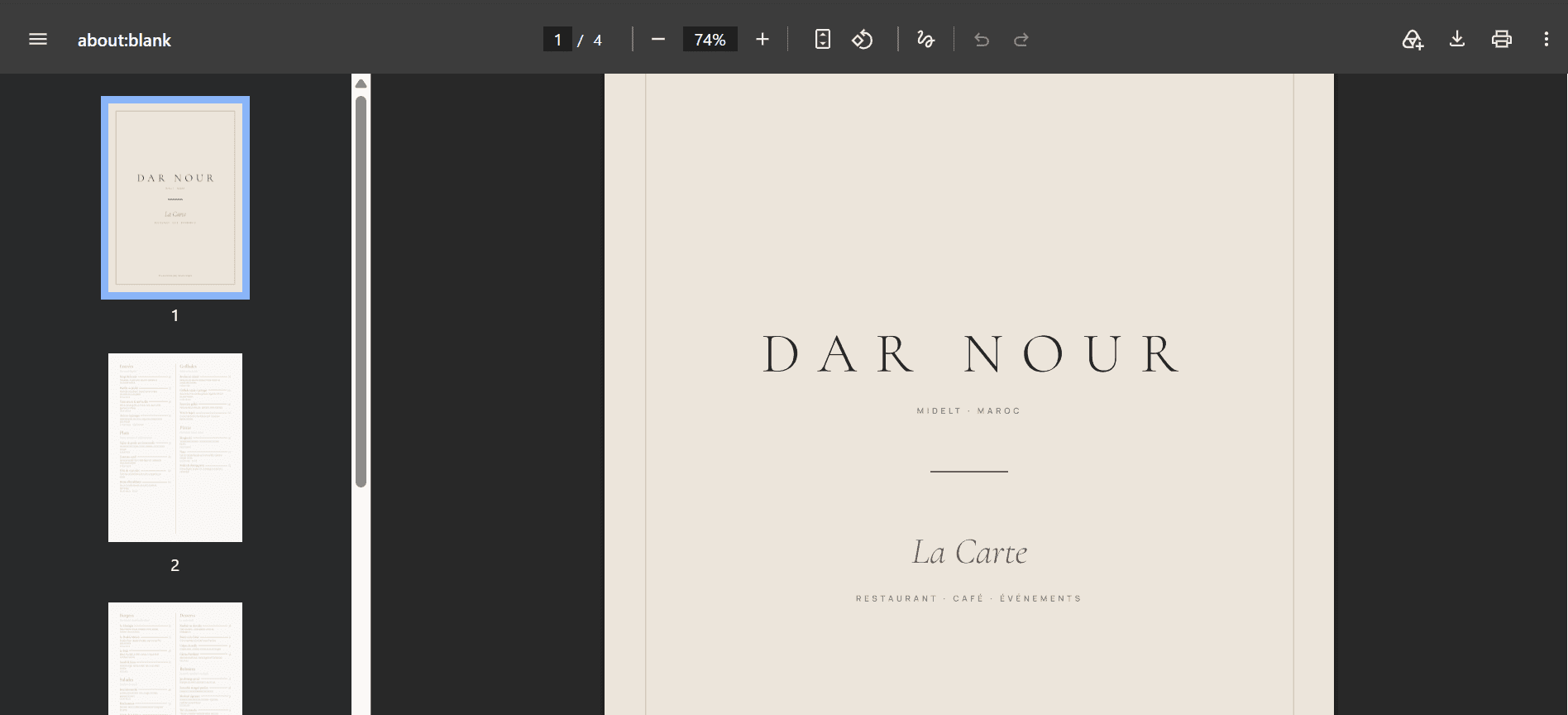
Task: Click the La Carte script text
Action: [x=969, y=552]
